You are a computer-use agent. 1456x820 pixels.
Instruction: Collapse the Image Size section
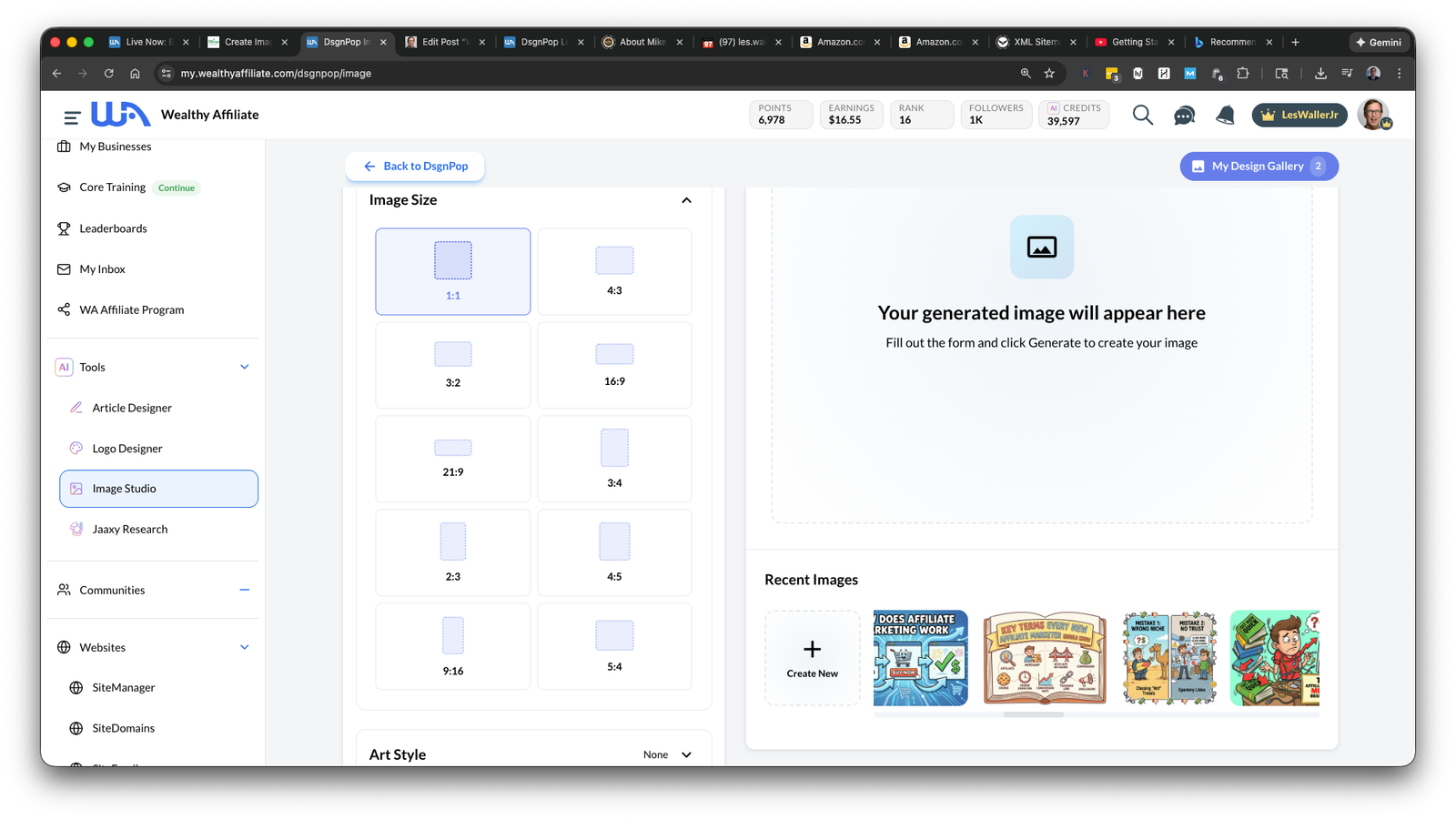click(686, 200)
